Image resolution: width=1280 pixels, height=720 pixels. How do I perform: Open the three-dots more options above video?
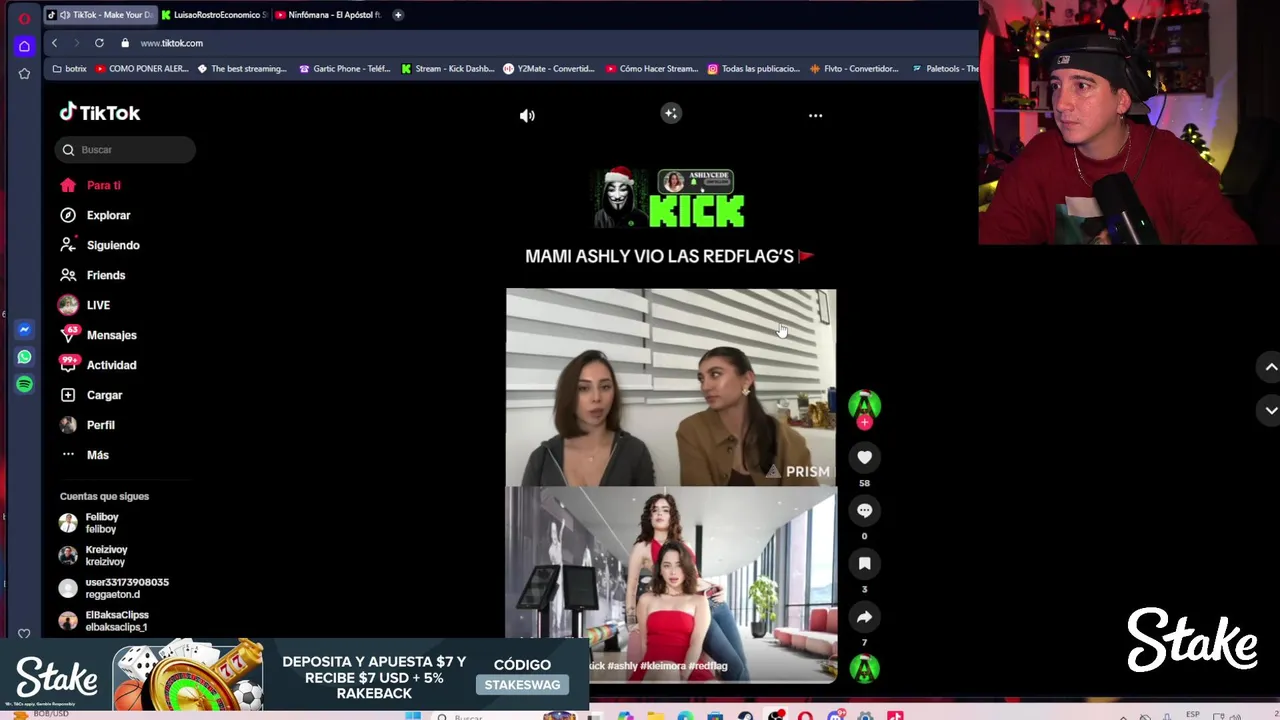coord(815,116)
